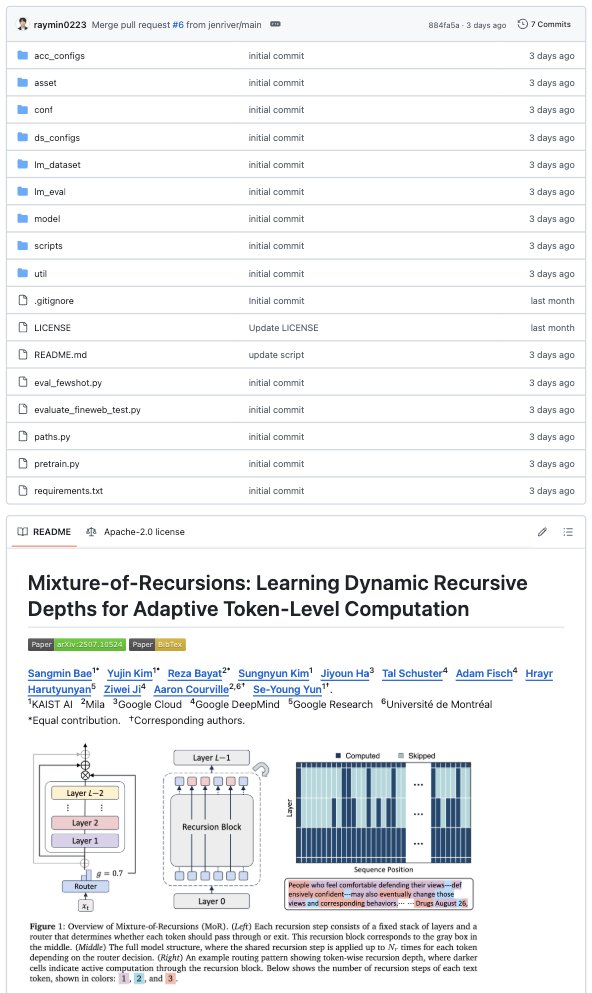592x993 pixels.
Task: Open the pretrain.py file name
Action: coord(57,464)
